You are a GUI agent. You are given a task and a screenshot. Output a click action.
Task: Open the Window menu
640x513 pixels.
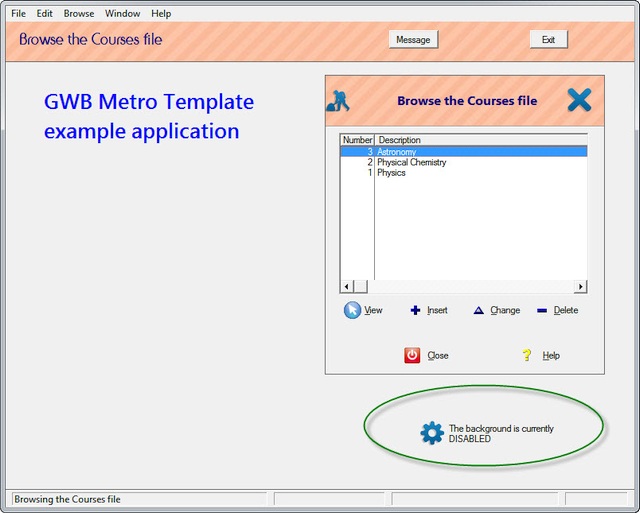[122, 13]
